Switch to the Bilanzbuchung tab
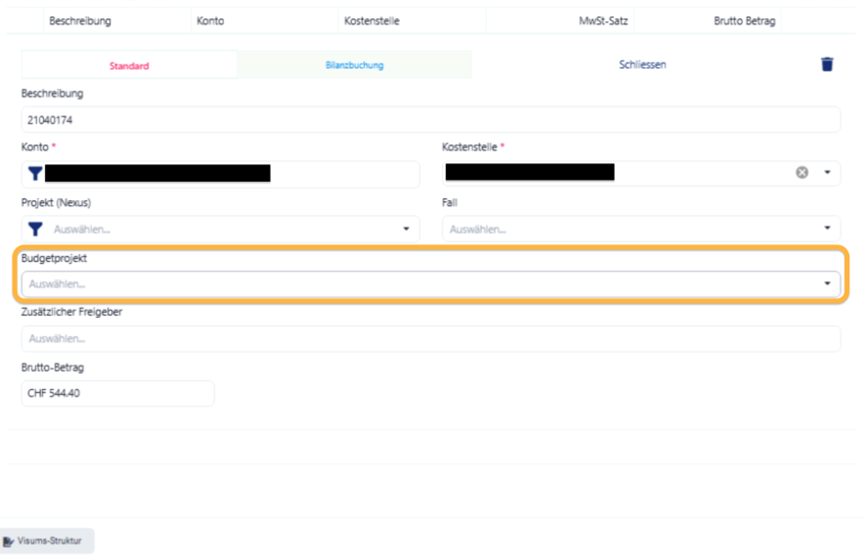 [354, 65]
